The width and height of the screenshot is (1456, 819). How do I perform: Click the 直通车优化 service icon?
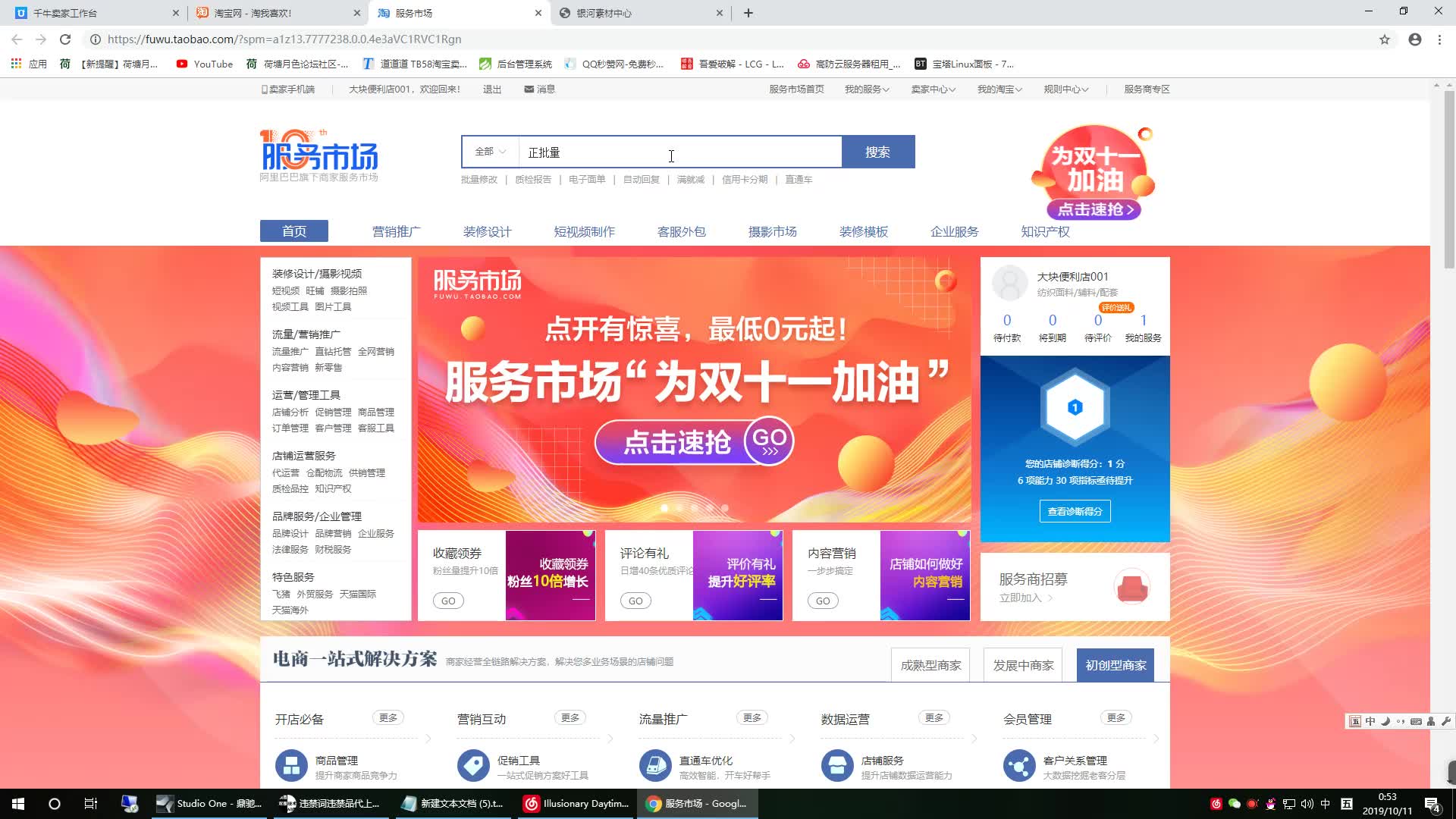[x=655, y=766]
